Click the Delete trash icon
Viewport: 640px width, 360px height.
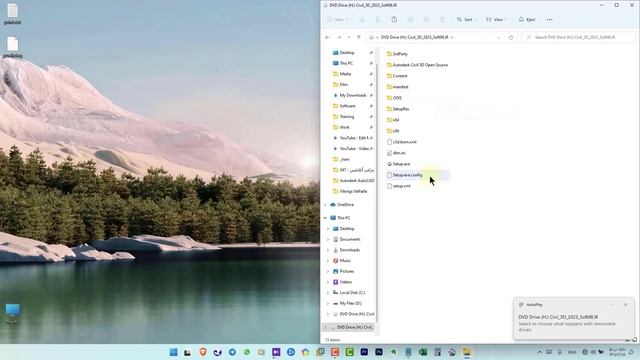(x=442, y=20)
